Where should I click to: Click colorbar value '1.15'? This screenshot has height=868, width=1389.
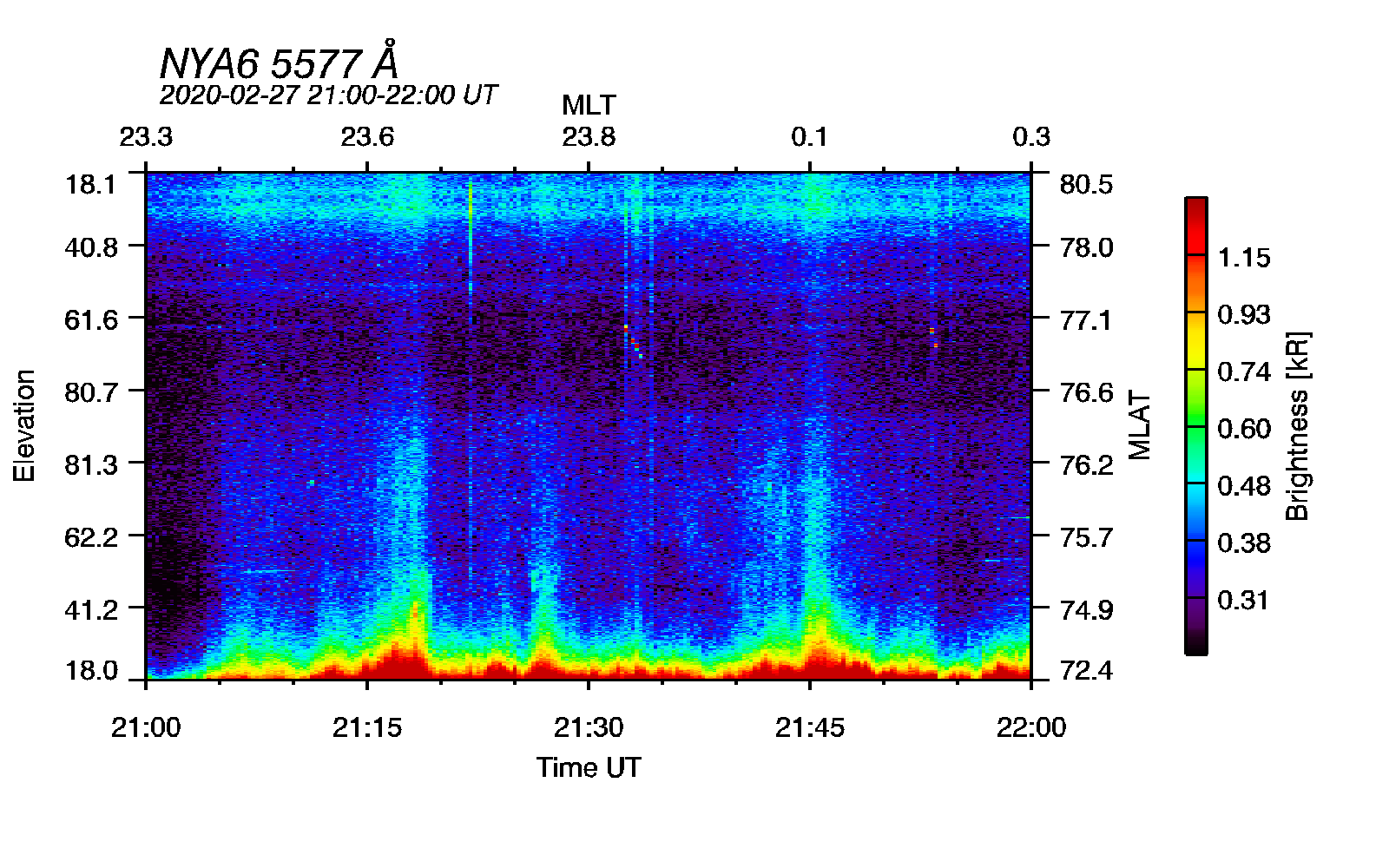(1244, 258)
